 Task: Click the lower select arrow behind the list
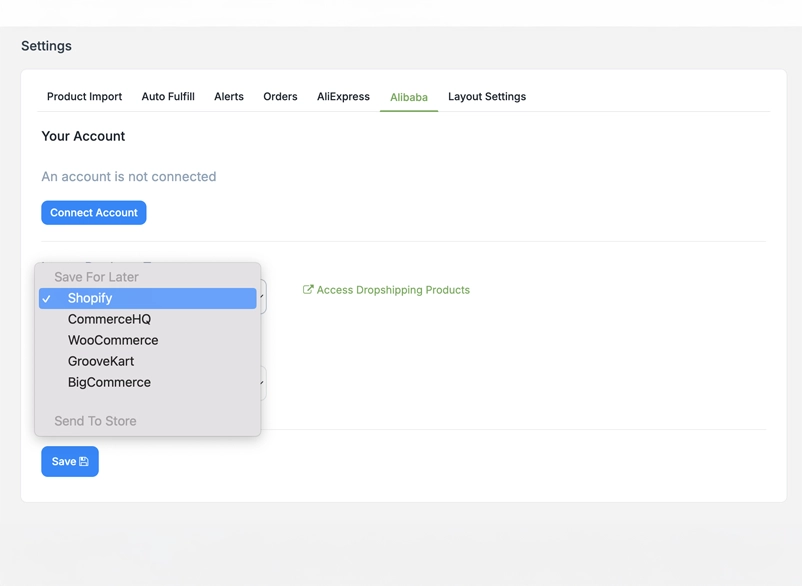(x=262, y=382)
